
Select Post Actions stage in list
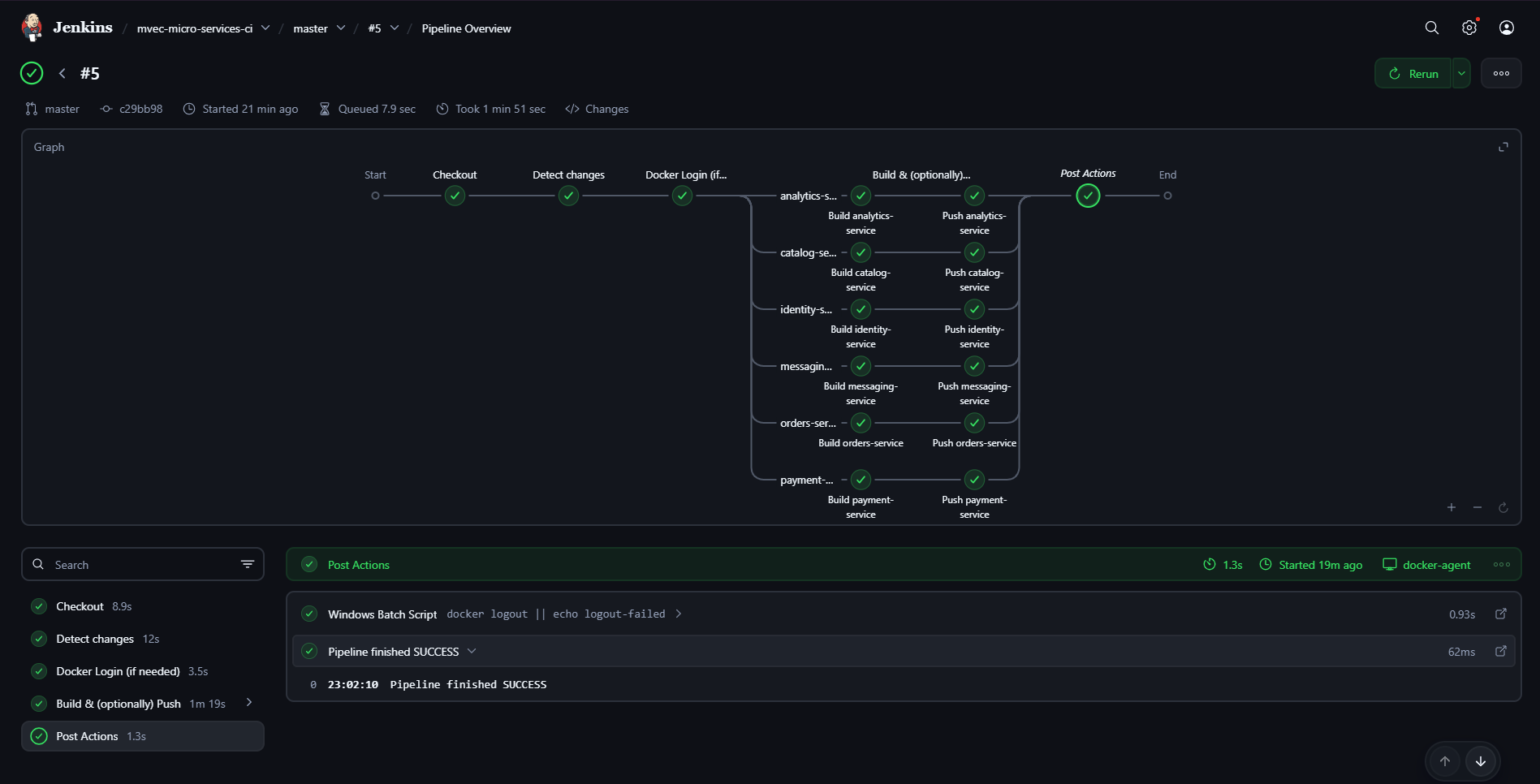143,736
